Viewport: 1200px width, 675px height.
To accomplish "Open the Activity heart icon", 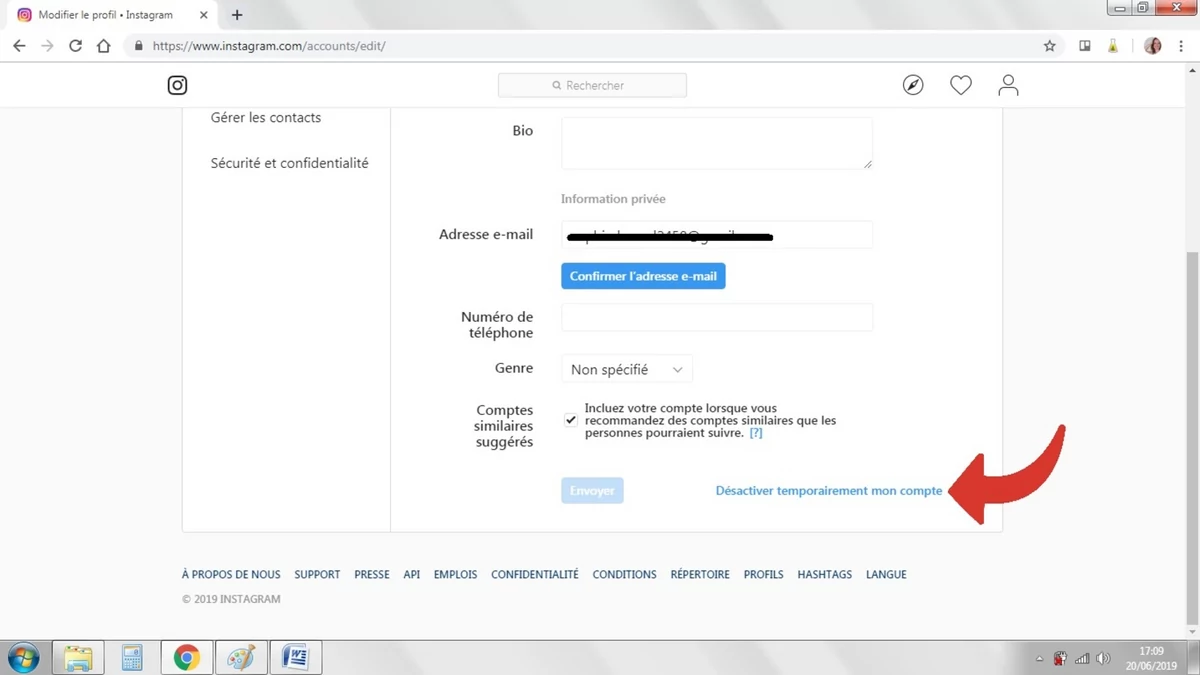I will pyautogui.click(x=961, y=85).
